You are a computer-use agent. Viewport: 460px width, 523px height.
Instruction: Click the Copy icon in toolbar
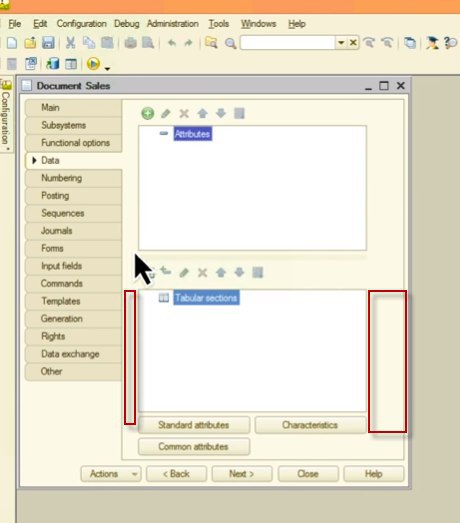point(89,43)
